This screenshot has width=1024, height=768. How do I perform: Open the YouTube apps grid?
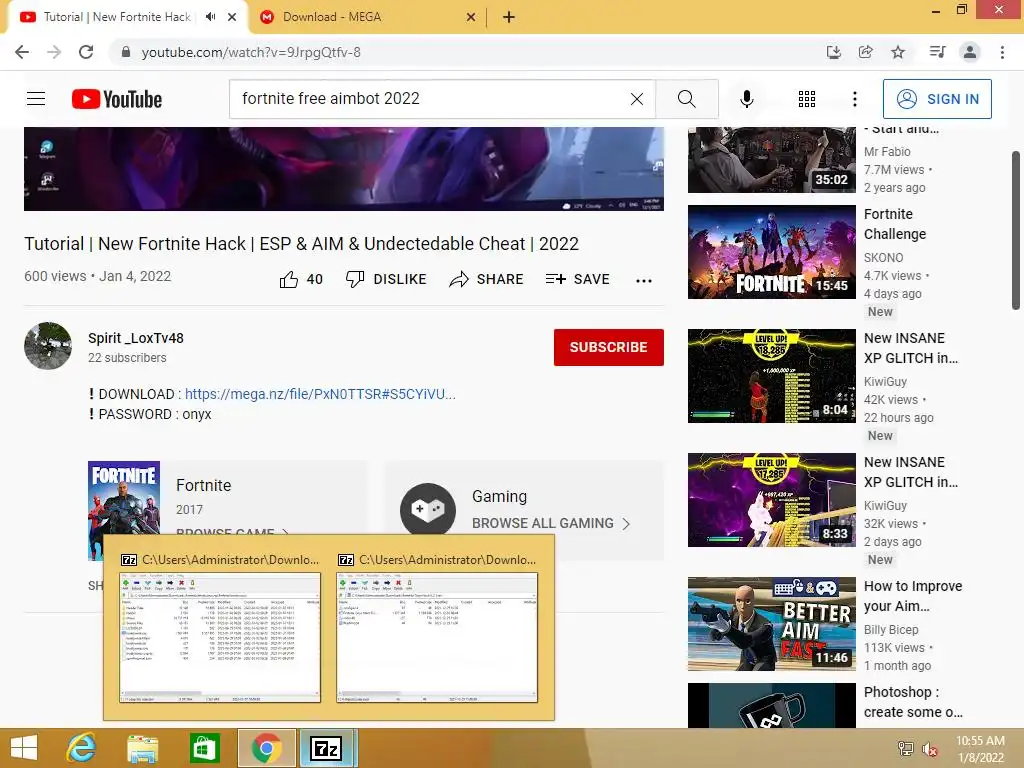[807, 99]
